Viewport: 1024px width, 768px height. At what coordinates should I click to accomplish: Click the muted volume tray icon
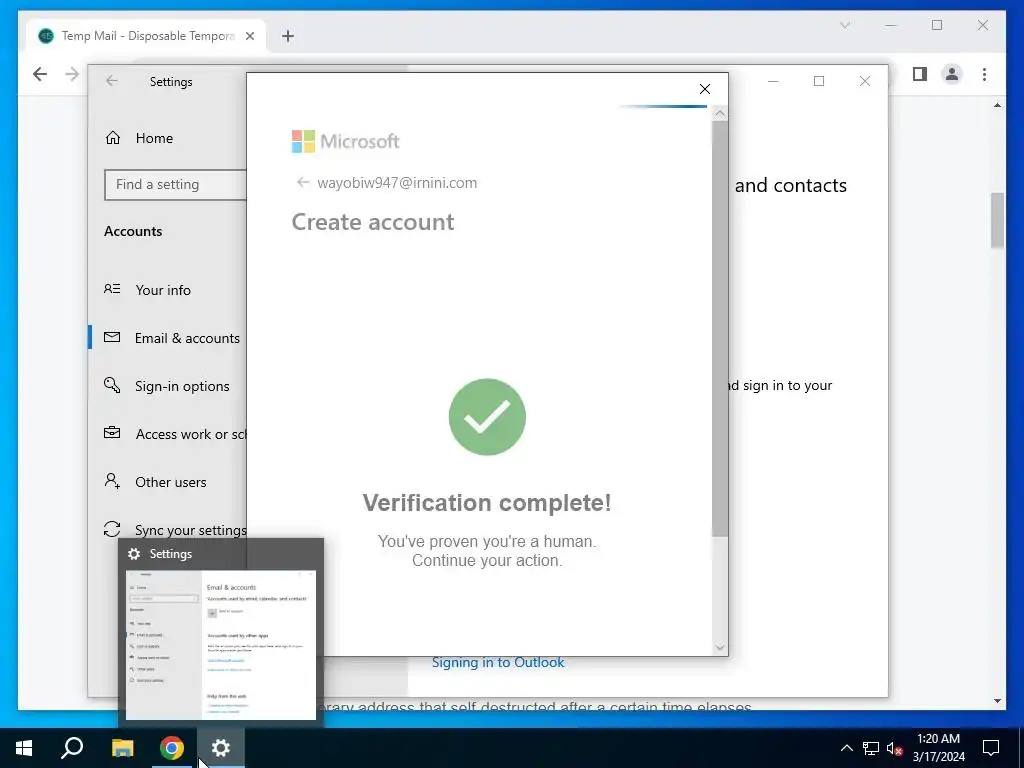pyautogui.click(x=895, y=748)
